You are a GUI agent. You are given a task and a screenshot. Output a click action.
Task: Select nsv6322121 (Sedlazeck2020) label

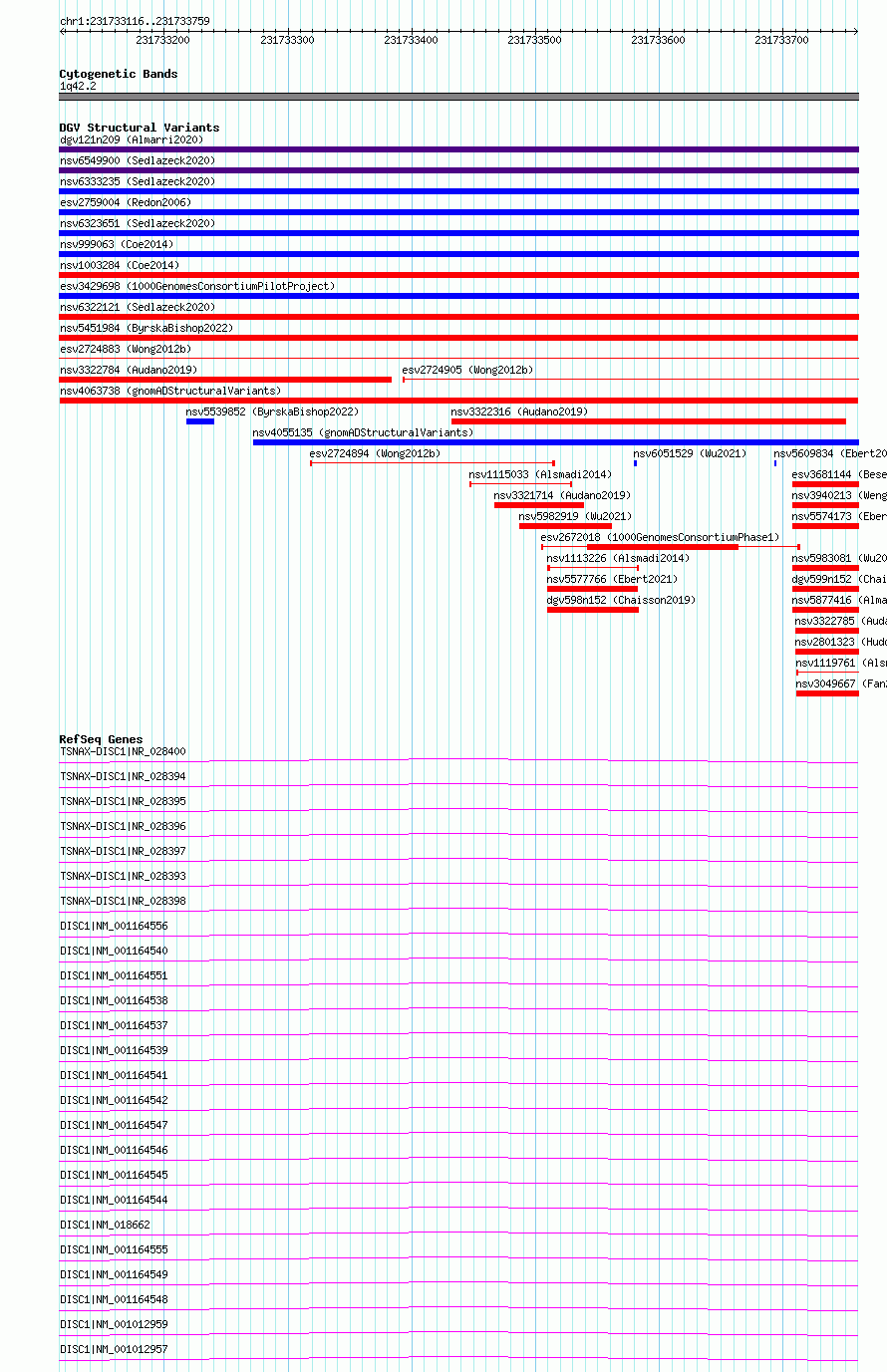tap(137, 307)
